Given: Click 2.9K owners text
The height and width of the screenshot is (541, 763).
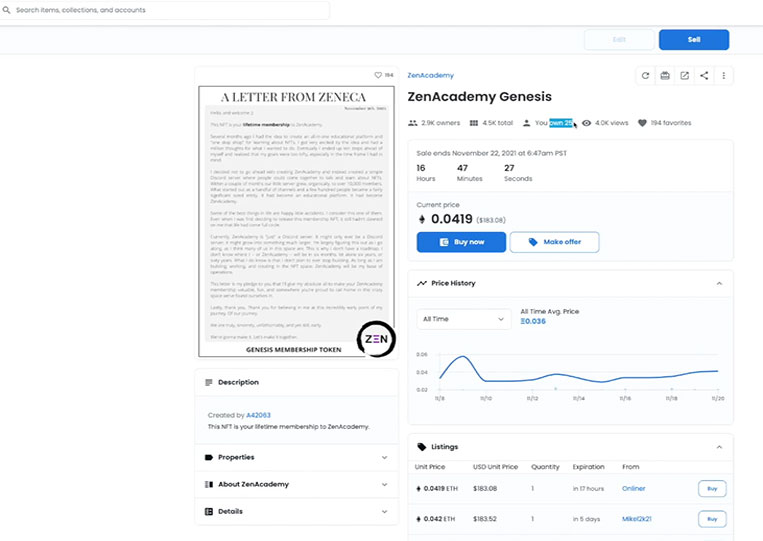Looking at the screenshot, I should [x=440, y=123].
